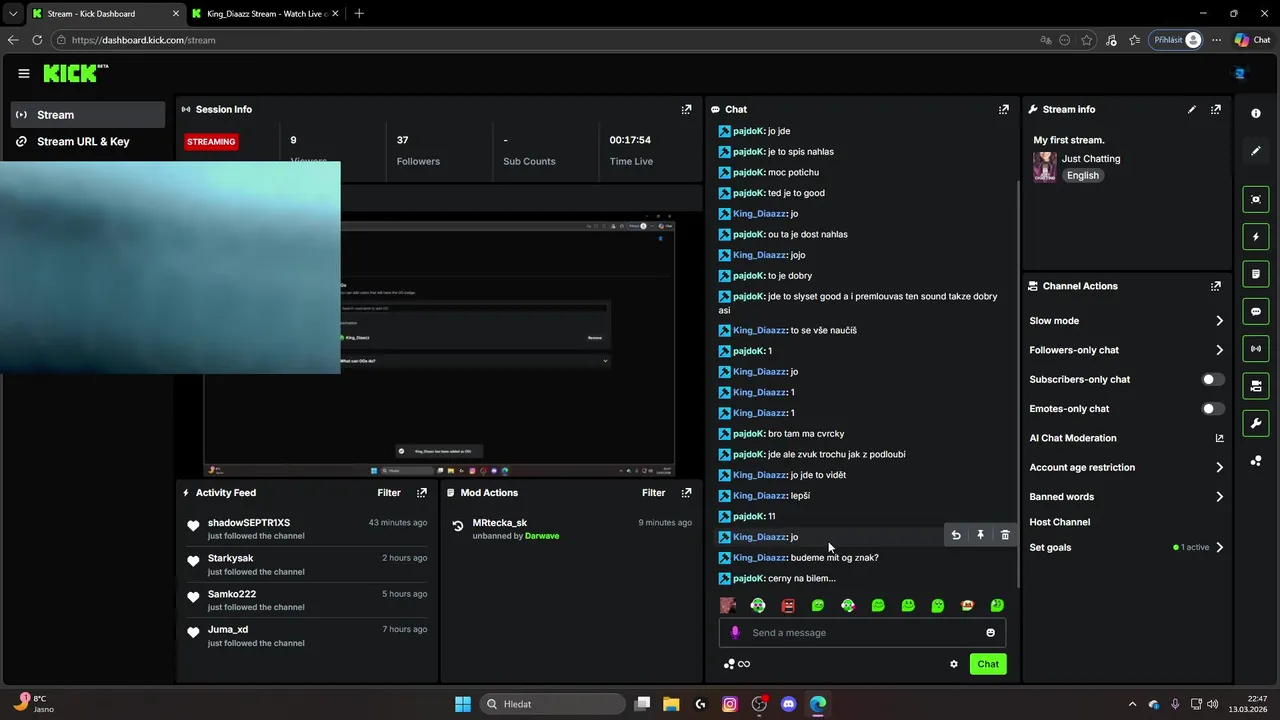The image size is (1280, 720).
Task: Expand Slow mode options
Action: pyautogui.click(x=1126, y=321)
